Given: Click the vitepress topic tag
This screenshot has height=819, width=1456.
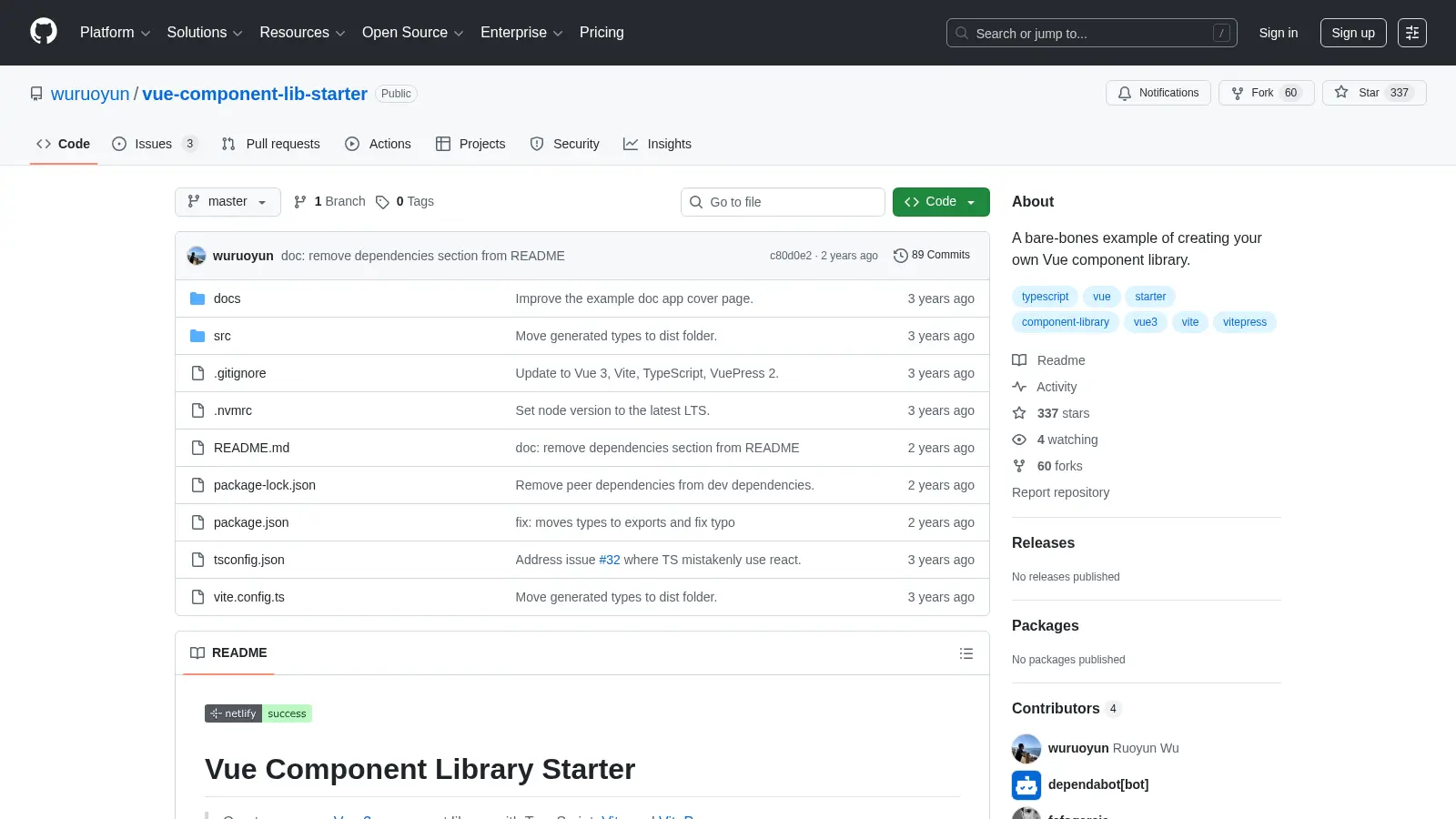Looking at the screenshot, I should [x=1245, y=322].
